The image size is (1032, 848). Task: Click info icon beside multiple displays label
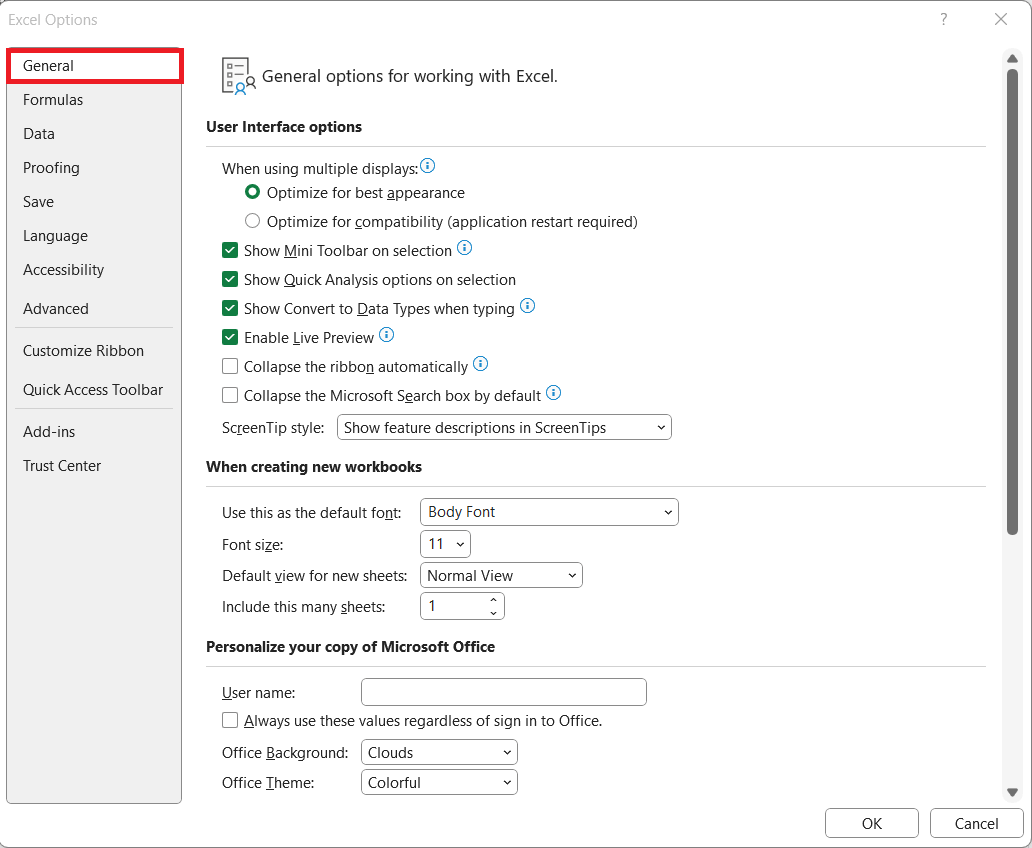427,165
